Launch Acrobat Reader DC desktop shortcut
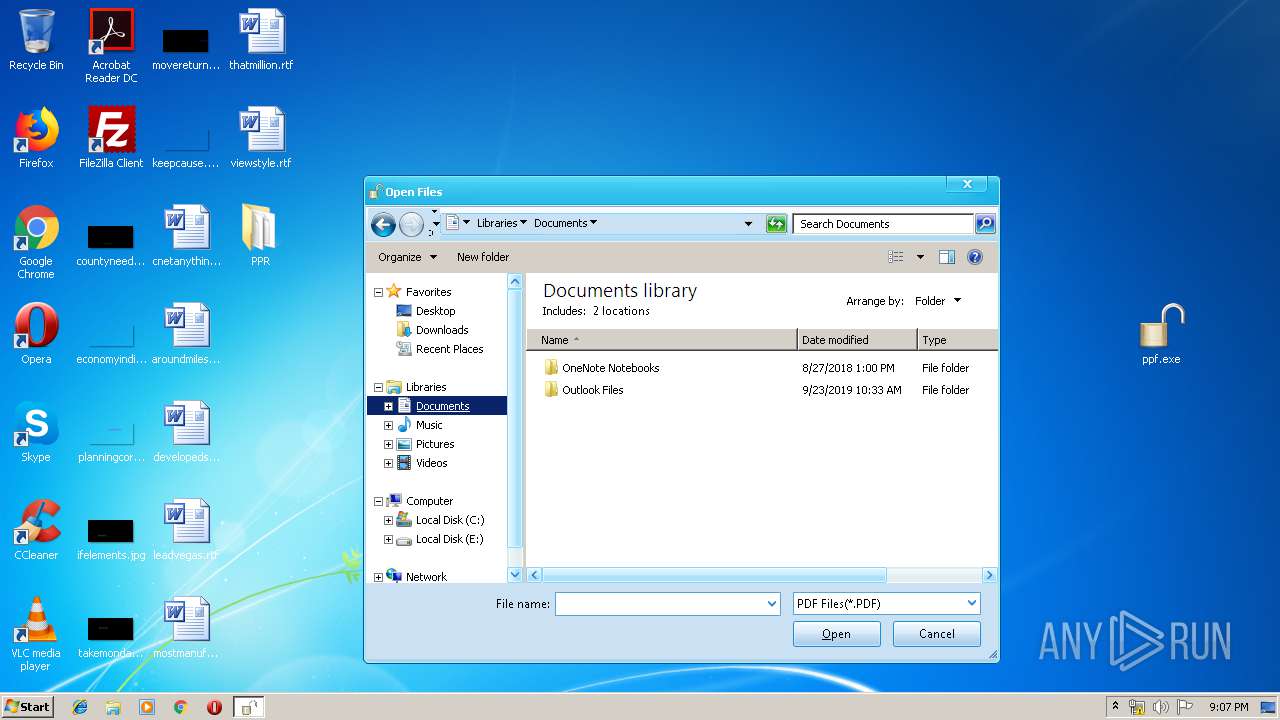This screenshot has width=1280, height=720. coord(111,46)
